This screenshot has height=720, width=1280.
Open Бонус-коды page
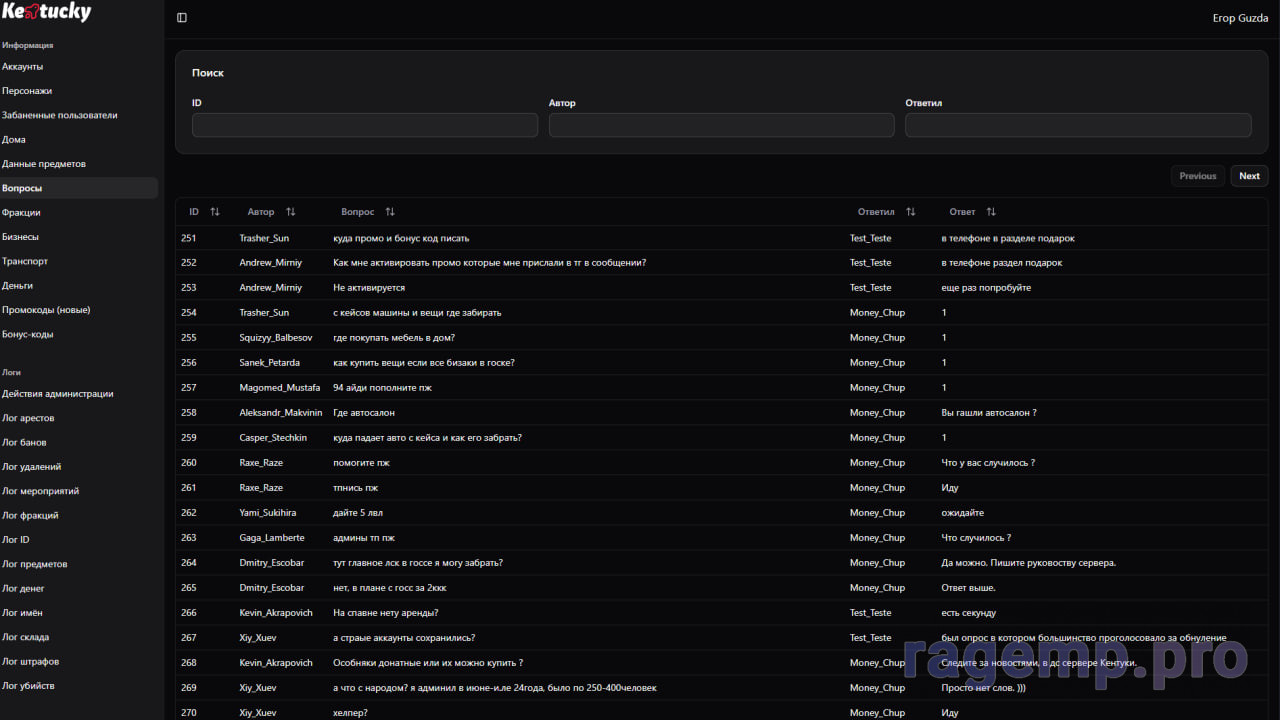click(x=28, y=334)
